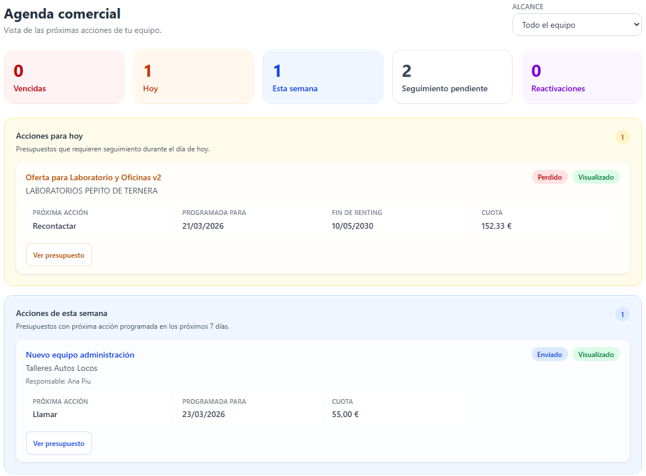Select the Reactivaciones summary card
This screenshot has width=646, height=476.
(x=582, y=77)
